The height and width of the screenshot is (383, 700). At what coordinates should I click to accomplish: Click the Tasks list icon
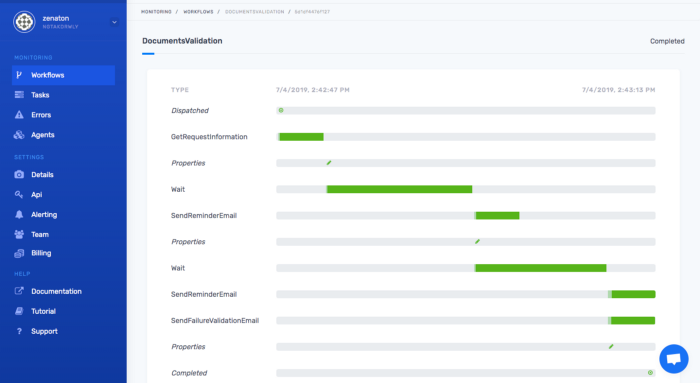(x=19, y=95)
